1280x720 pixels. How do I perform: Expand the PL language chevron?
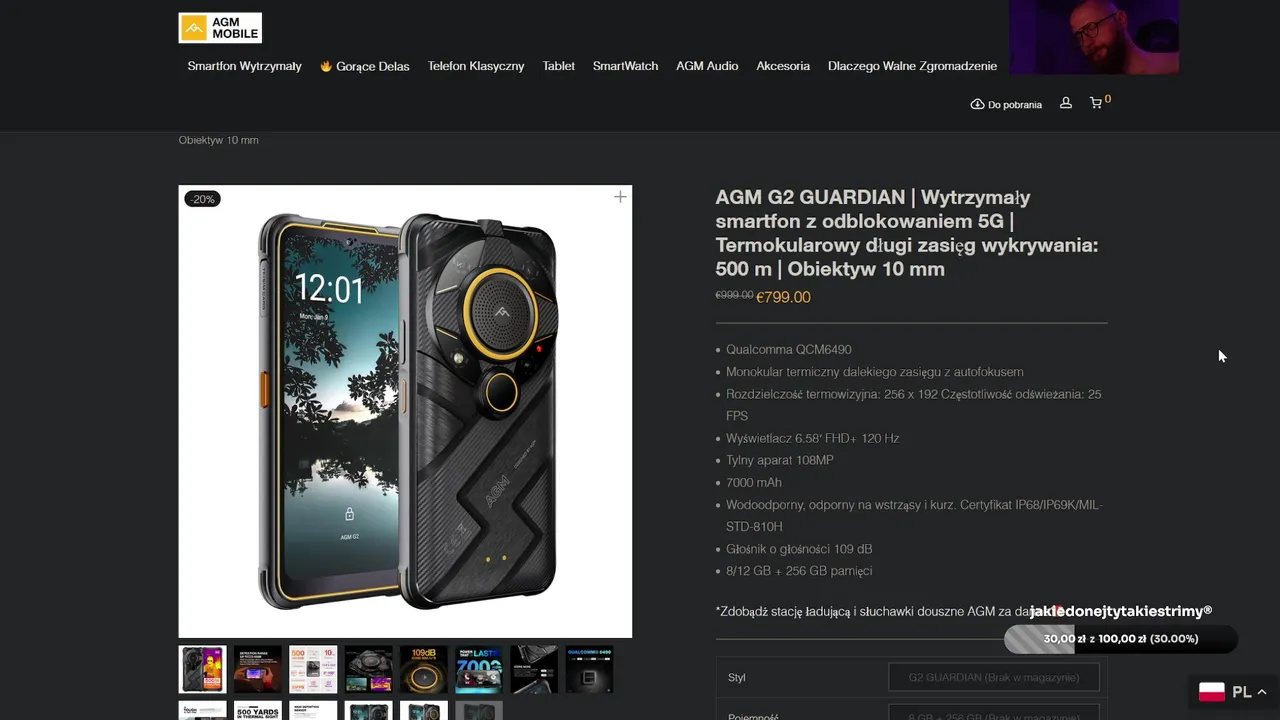point(1262,692)
